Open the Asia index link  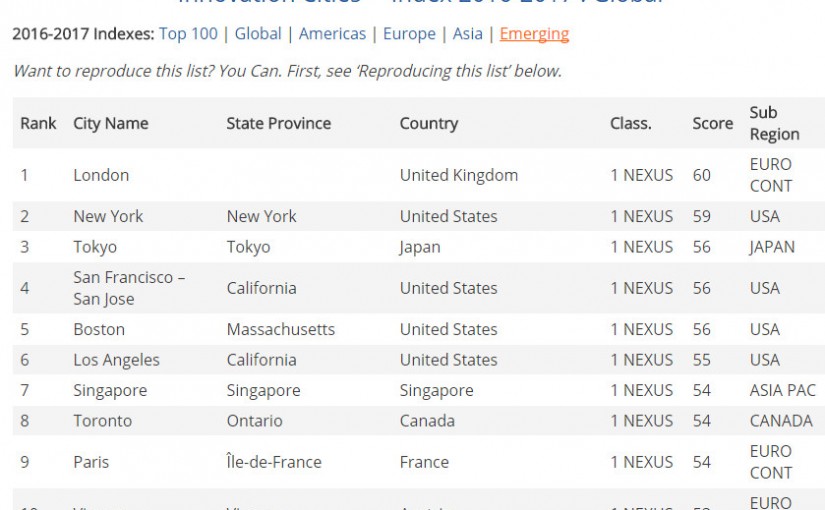(x=467, y=34)
